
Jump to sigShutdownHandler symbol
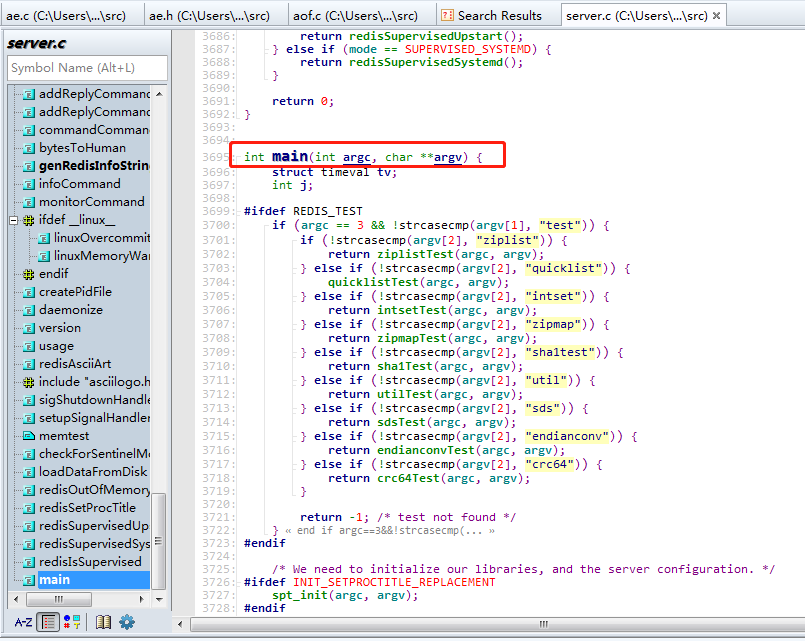click(x=94, y=400)
